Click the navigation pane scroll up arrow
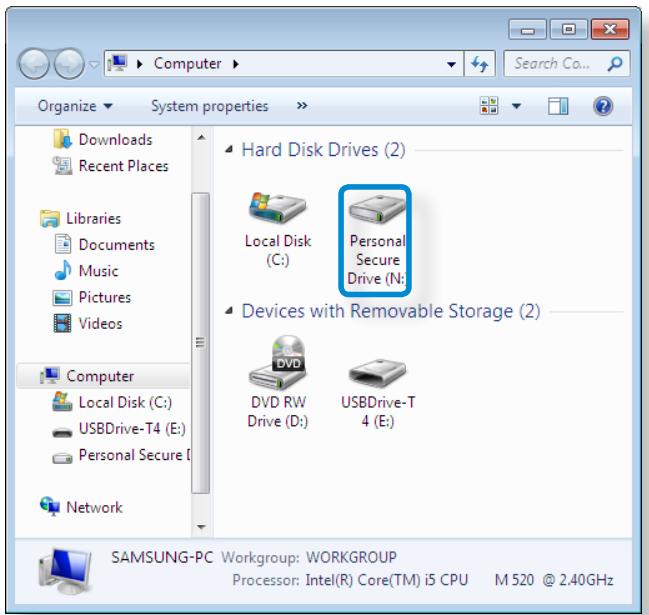The image size is (649, 615). point(201,137)
